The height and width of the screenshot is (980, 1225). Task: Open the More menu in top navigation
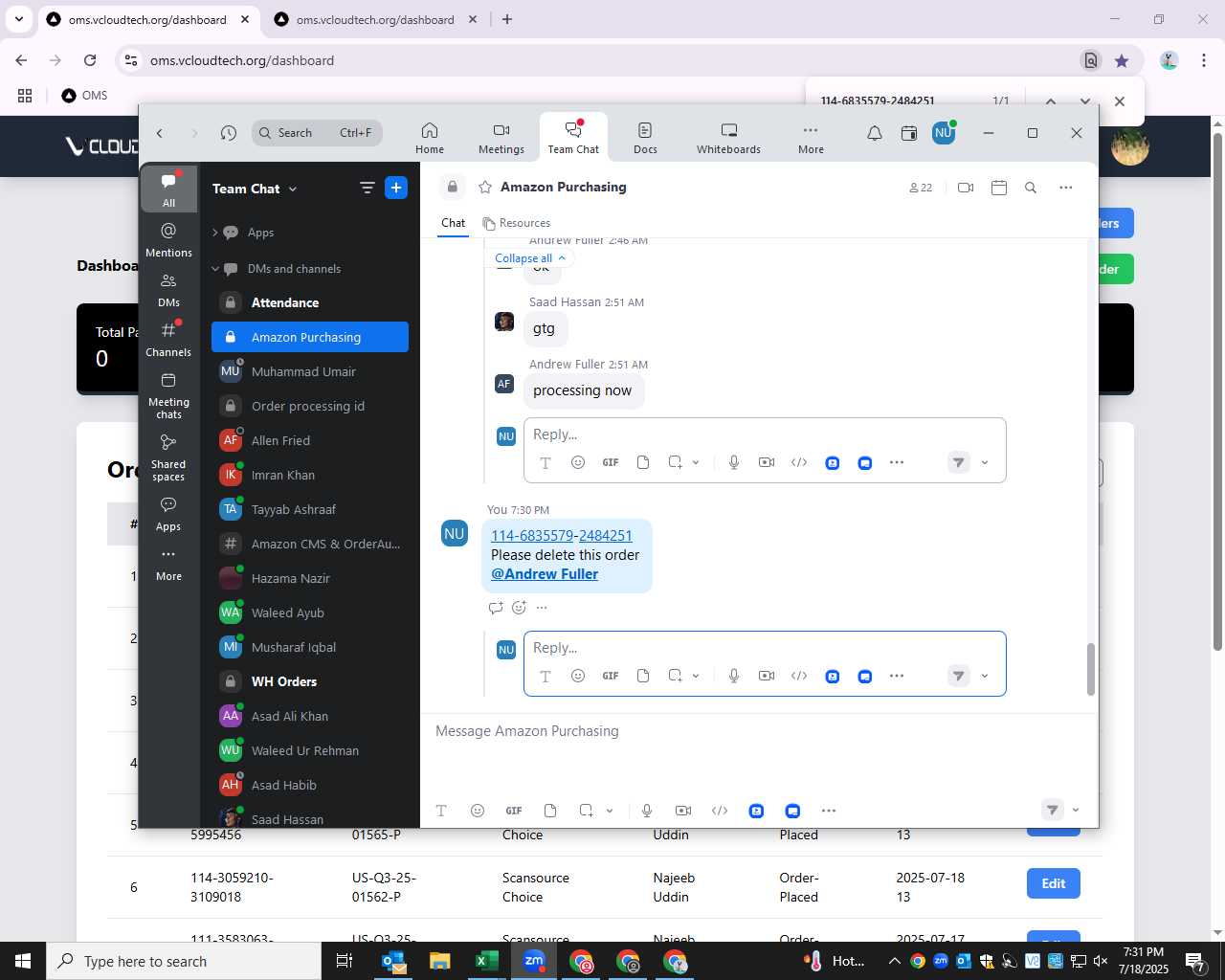pos(811,138)
